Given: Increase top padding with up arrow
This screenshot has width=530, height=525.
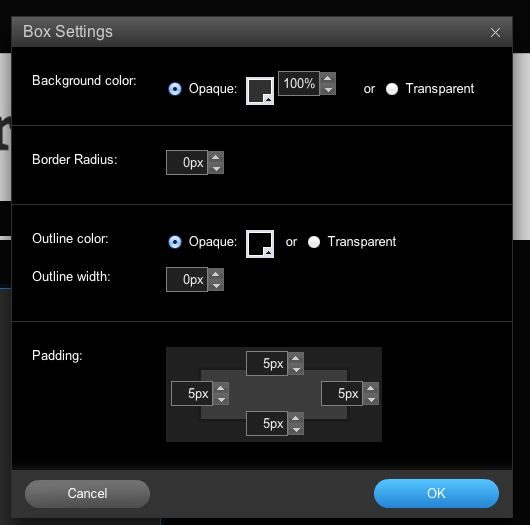Looking at the screenshot, I should (x=296, y=358).
